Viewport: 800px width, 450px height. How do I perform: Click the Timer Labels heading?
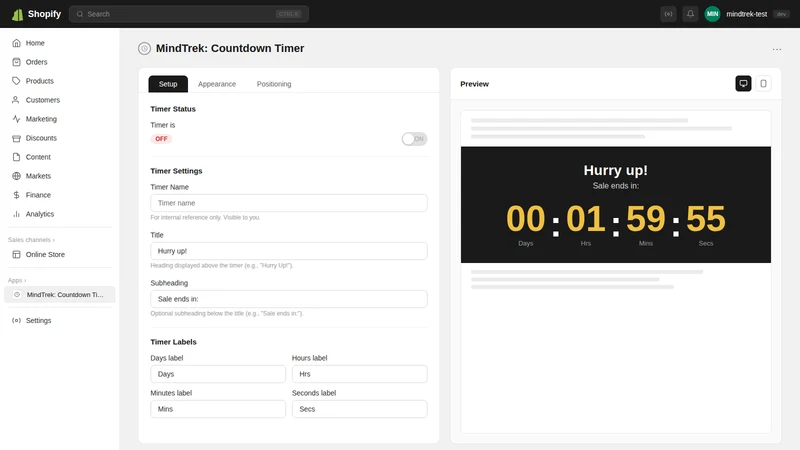pos(173,342)
